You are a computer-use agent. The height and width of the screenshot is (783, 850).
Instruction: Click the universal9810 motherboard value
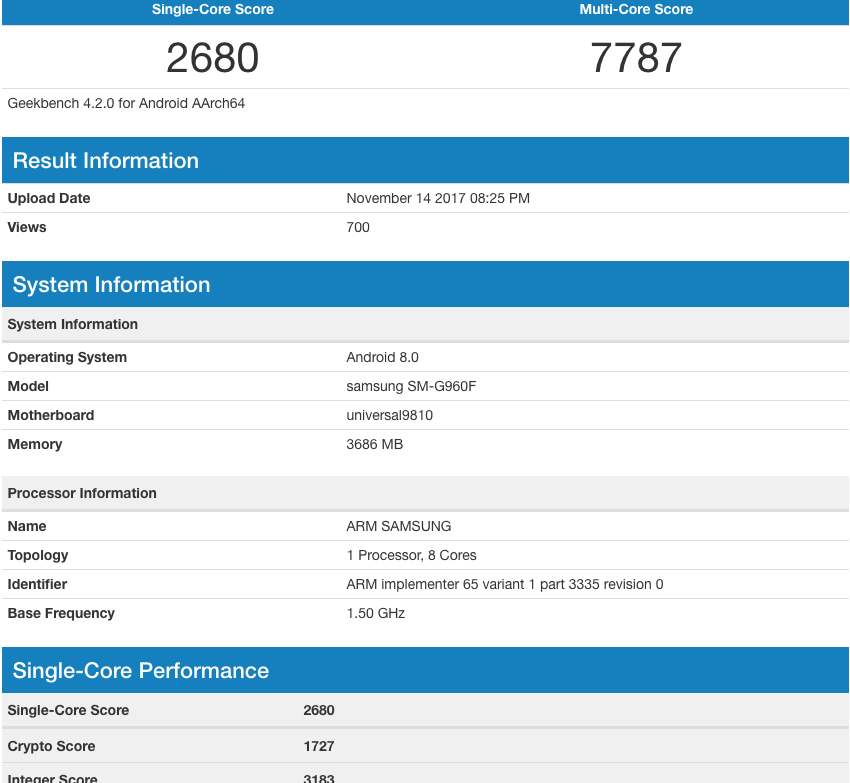[x=389, y=415]
